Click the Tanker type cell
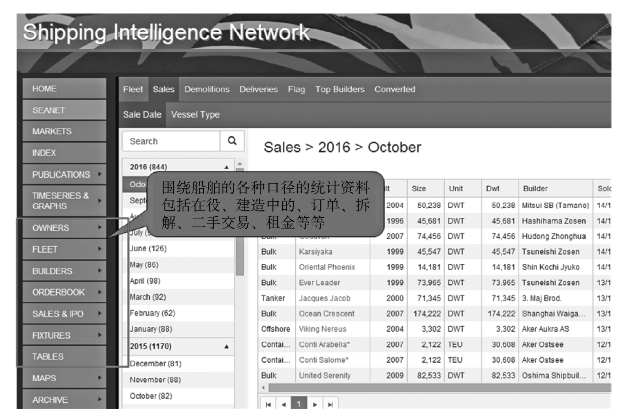Viewport: 625px width, 418px height. tap(273, 298)
